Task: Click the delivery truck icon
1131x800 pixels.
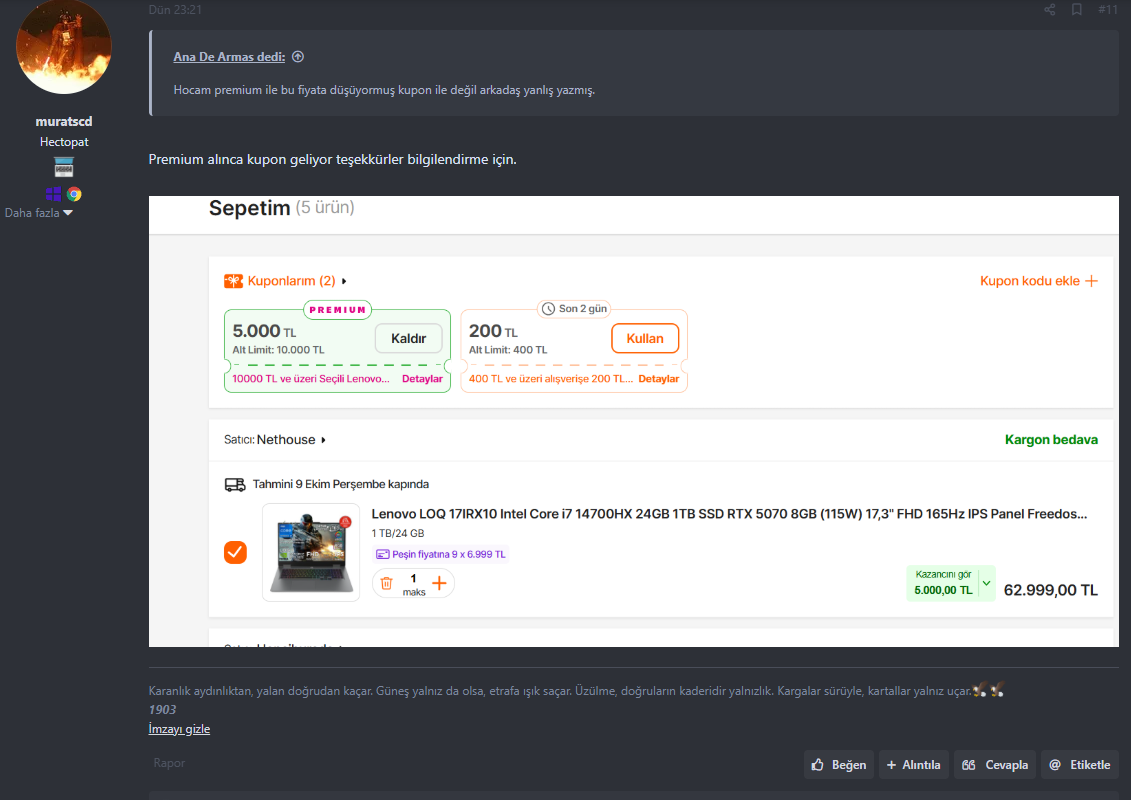Action: coord(235,485)
